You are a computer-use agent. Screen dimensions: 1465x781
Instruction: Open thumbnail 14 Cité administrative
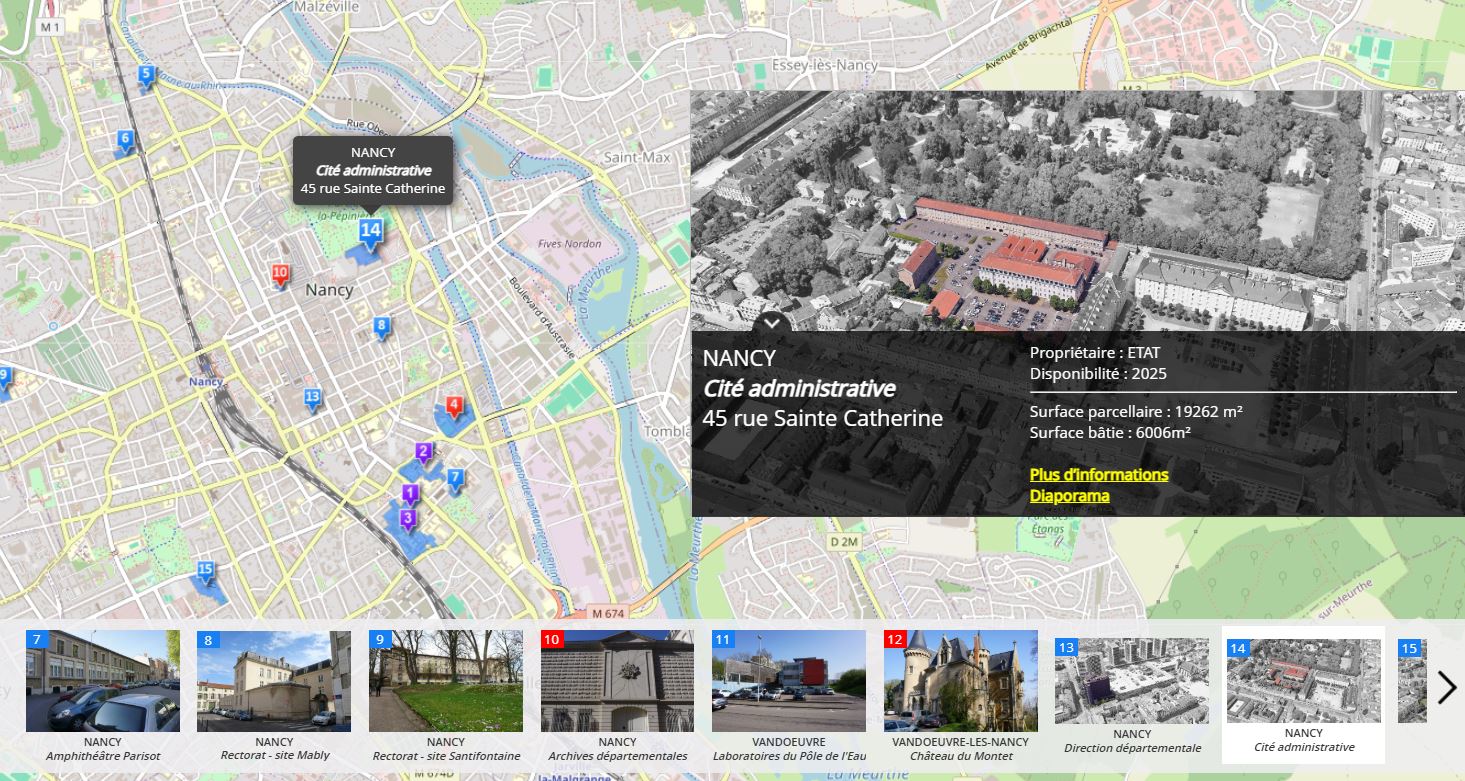[x=1304, y=695]
